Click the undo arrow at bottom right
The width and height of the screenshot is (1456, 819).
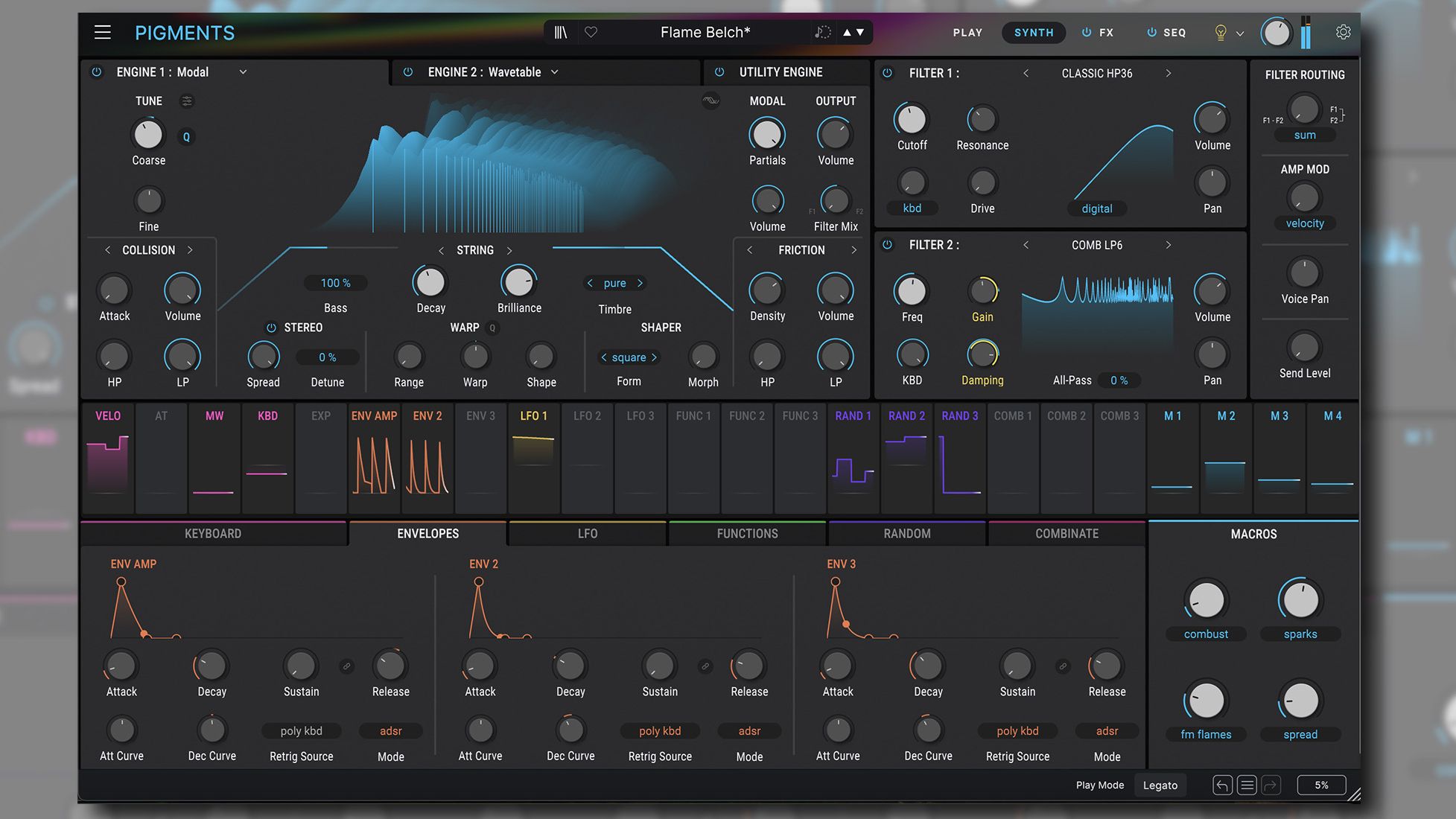1222,785
